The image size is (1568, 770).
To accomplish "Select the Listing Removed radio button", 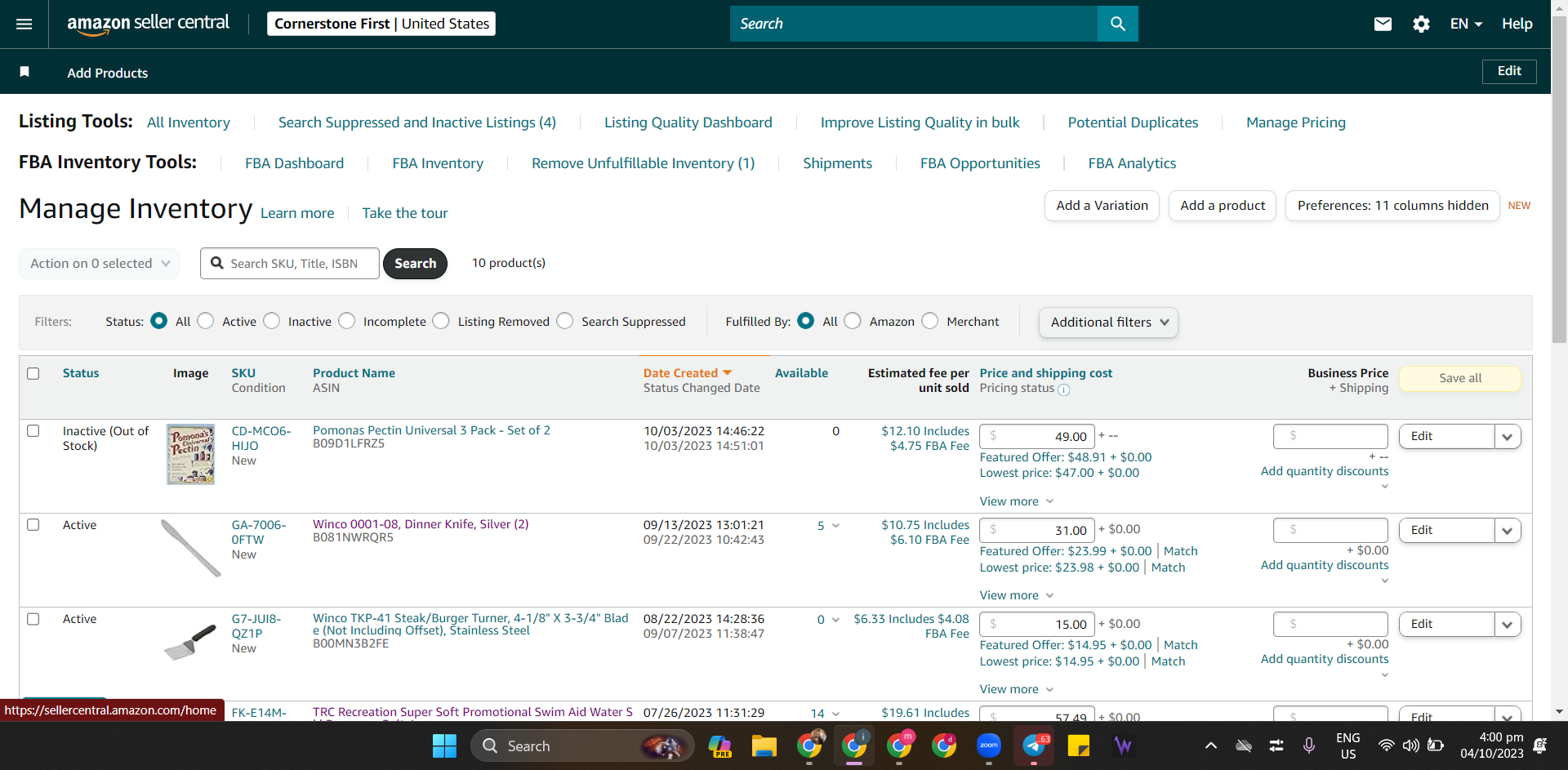I will point(441,321).
